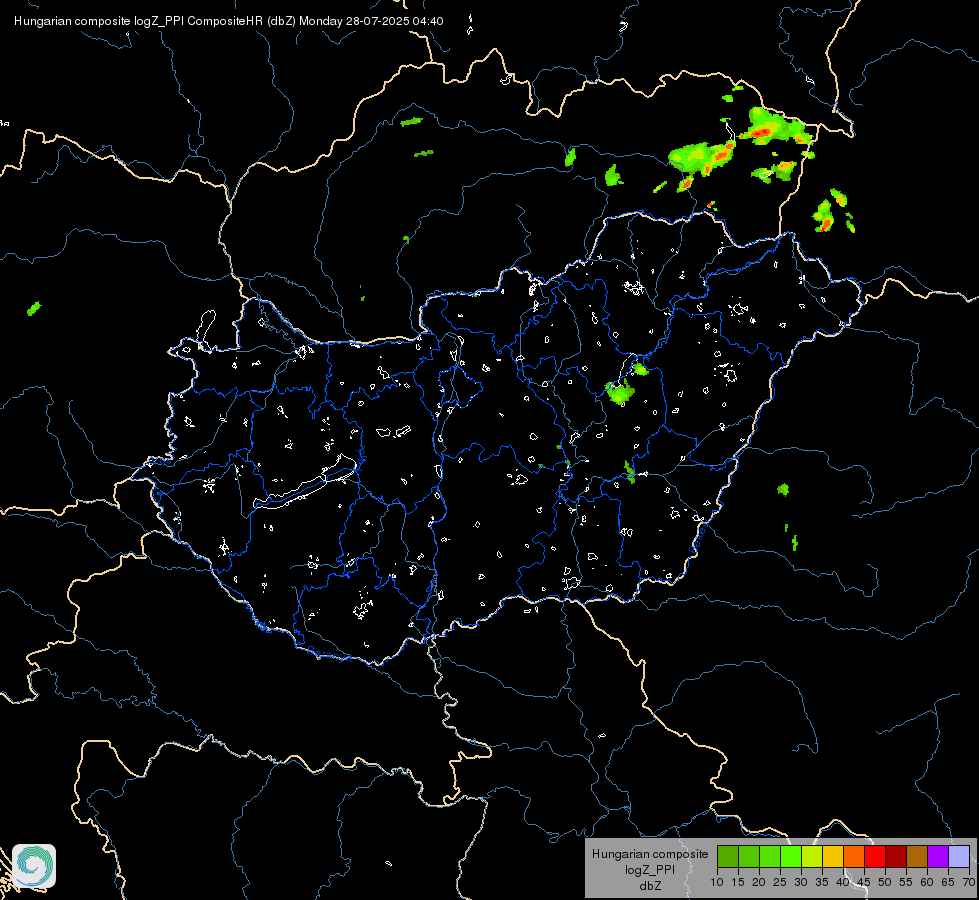This screenshot has height=900, width=979.
Task: Click the 'Hungarian composite' legend caption
Action: (650, 854)
